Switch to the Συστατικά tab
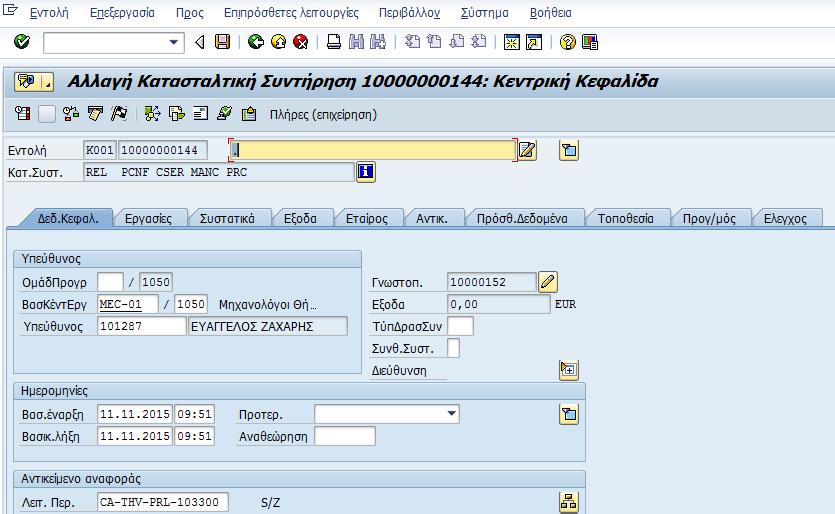 (x=227, y=218)
